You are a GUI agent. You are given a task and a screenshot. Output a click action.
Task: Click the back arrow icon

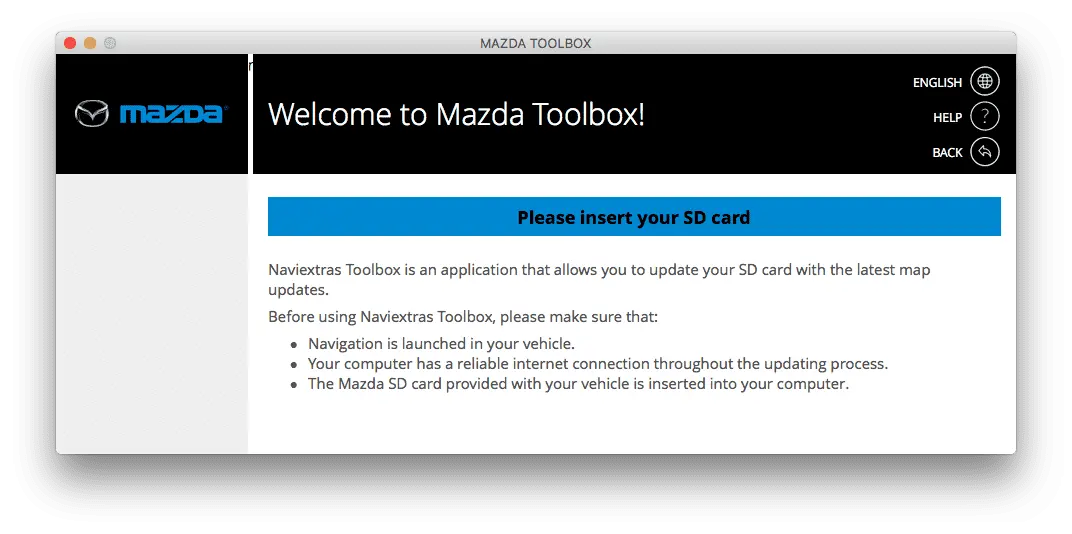(x=984, y=152)
